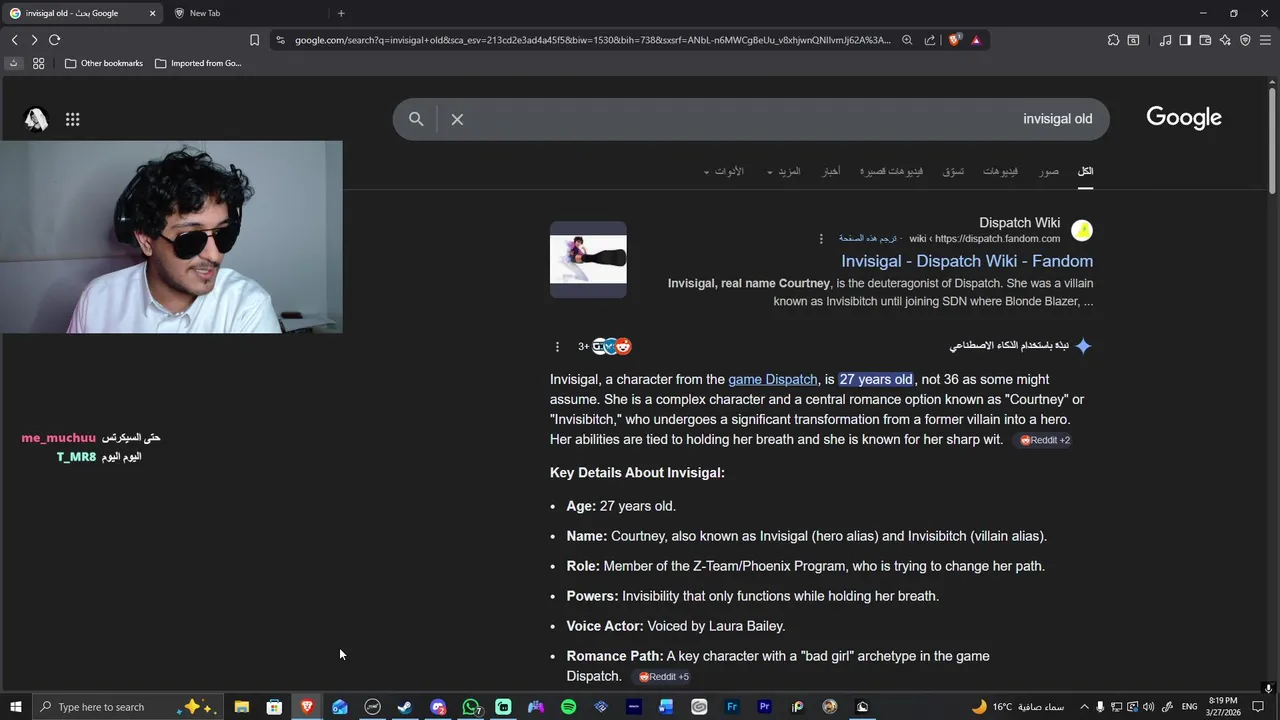Click translate this page link ترجم هذه الصفحة
1280x720 pixels.
click(868, 239)
